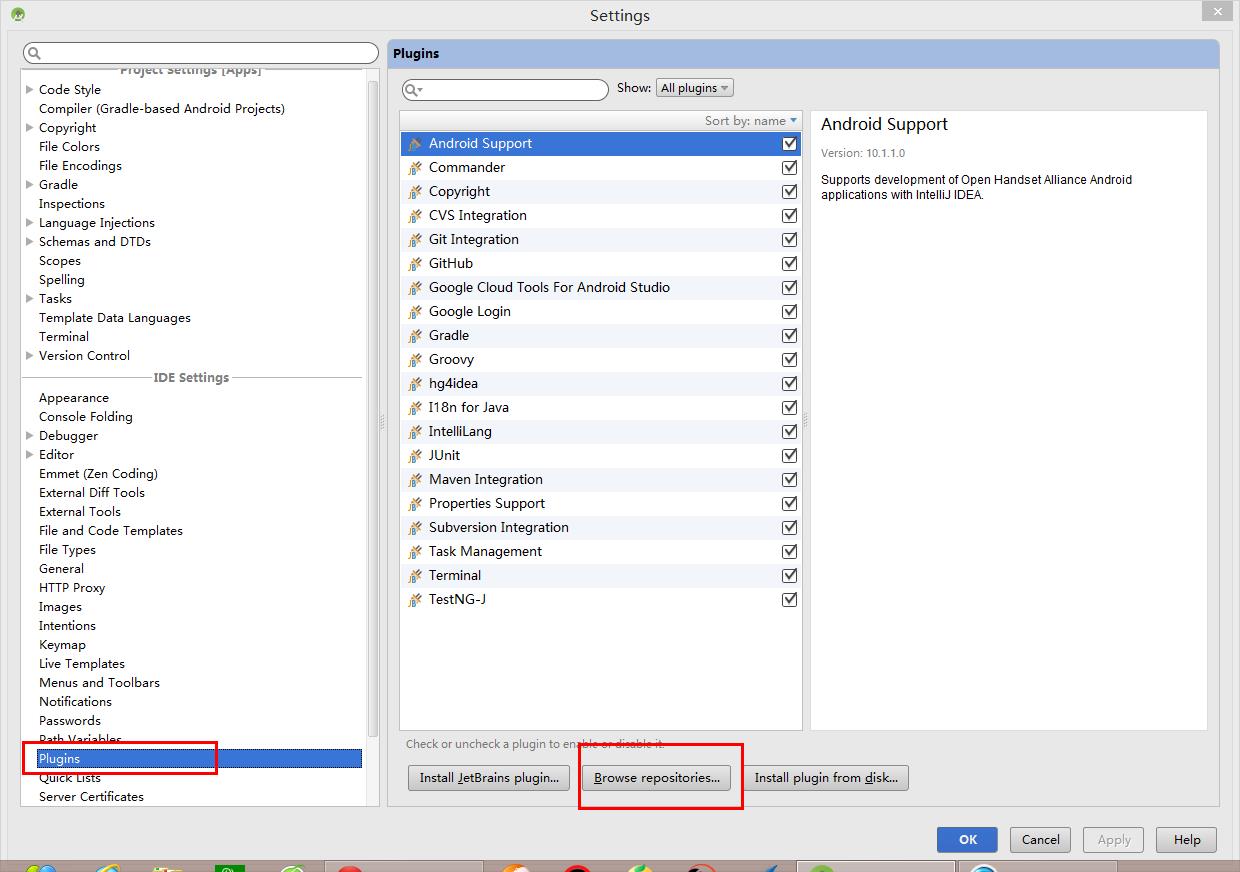Expand the Gradle settings node

pos(30,184)
